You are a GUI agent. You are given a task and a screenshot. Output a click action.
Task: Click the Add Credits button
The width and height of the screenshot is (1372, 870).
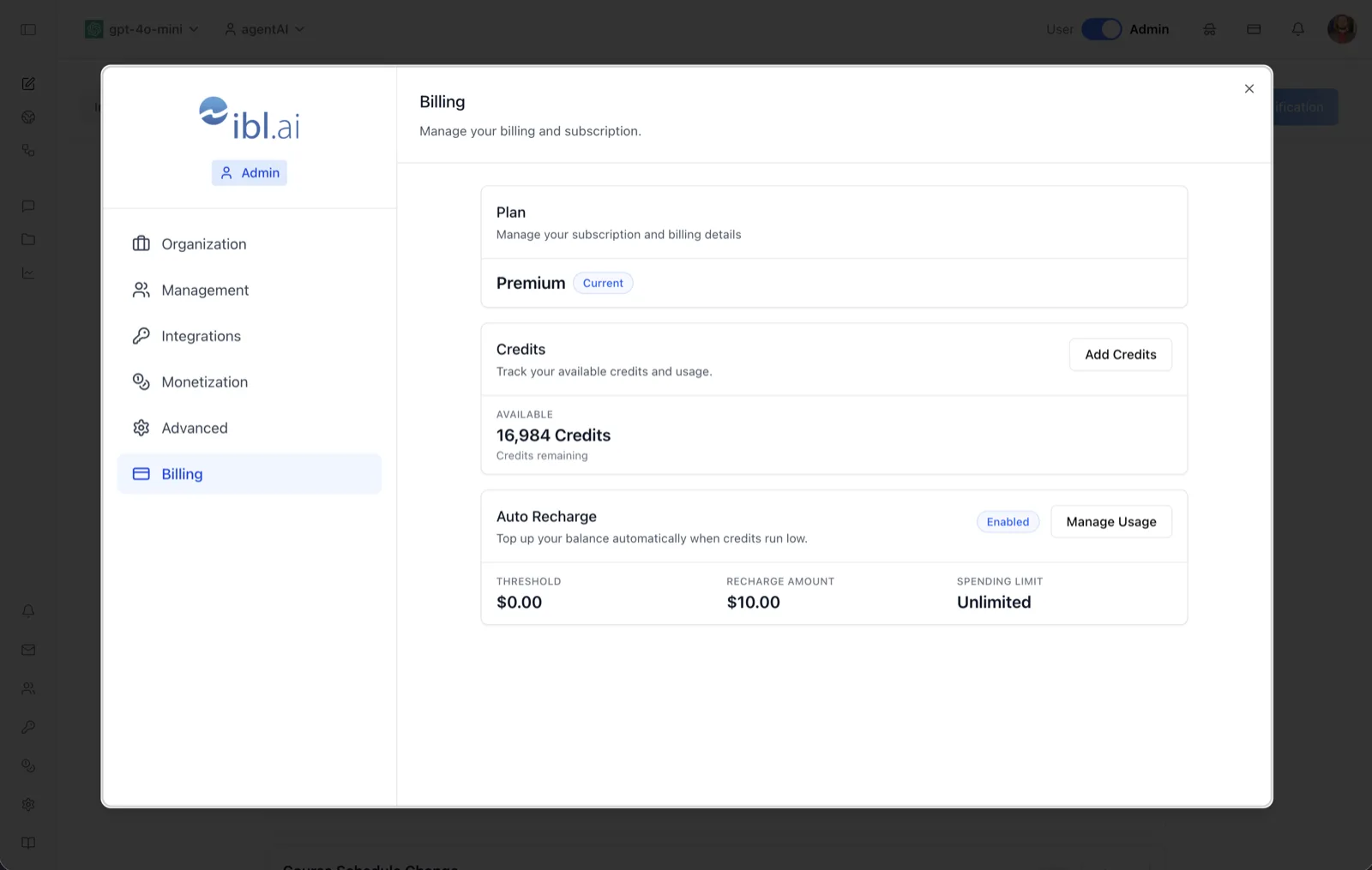(1120, 355)
